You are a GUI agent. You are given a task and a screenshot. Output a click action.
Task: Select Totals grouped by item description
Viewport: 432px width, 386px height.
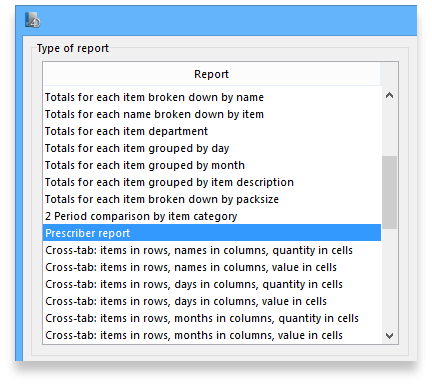(212, 182)
